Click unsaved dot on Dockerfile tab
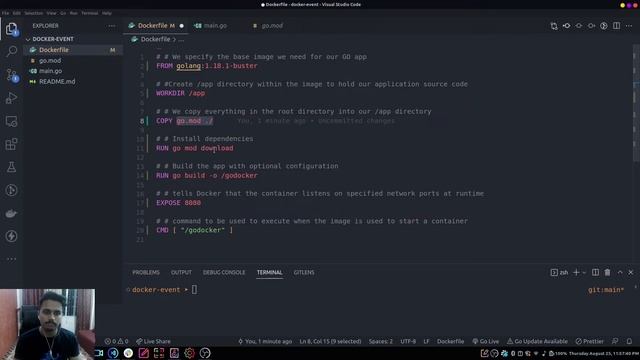Image resolution: width=640 pixels, height=360 pixels. pyautogui.click(x=182, y=26)
